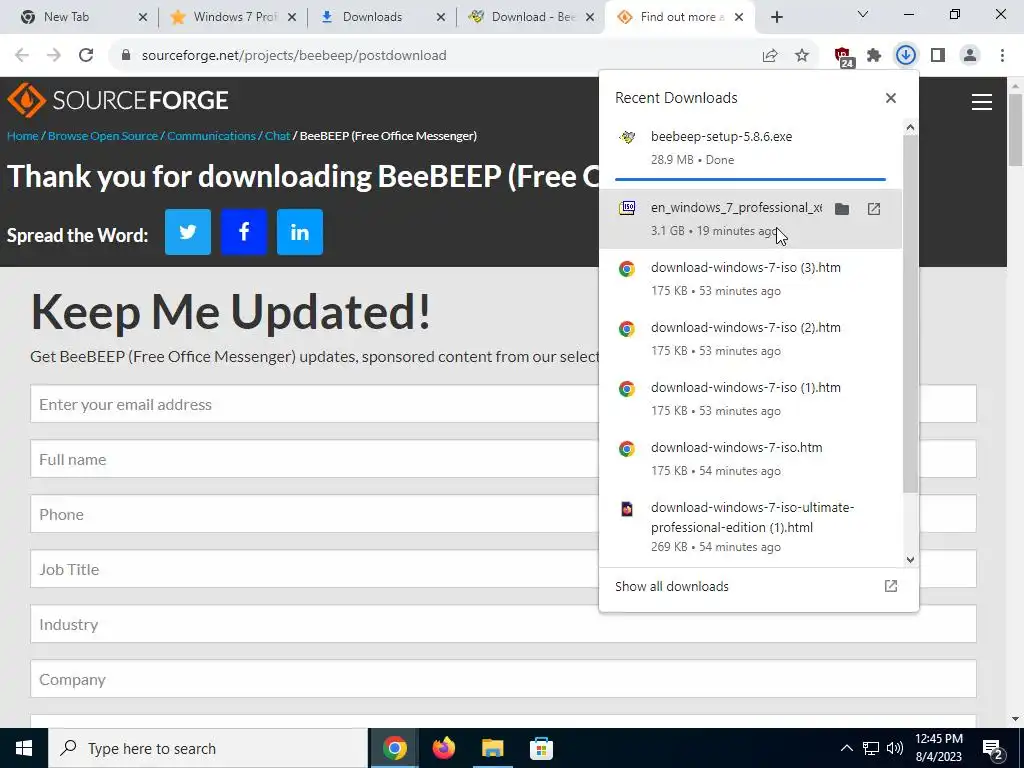Screen dimensions: 1024x768
Task: Open Browse Open Source breadcrumb link
Action: point(103,136)
